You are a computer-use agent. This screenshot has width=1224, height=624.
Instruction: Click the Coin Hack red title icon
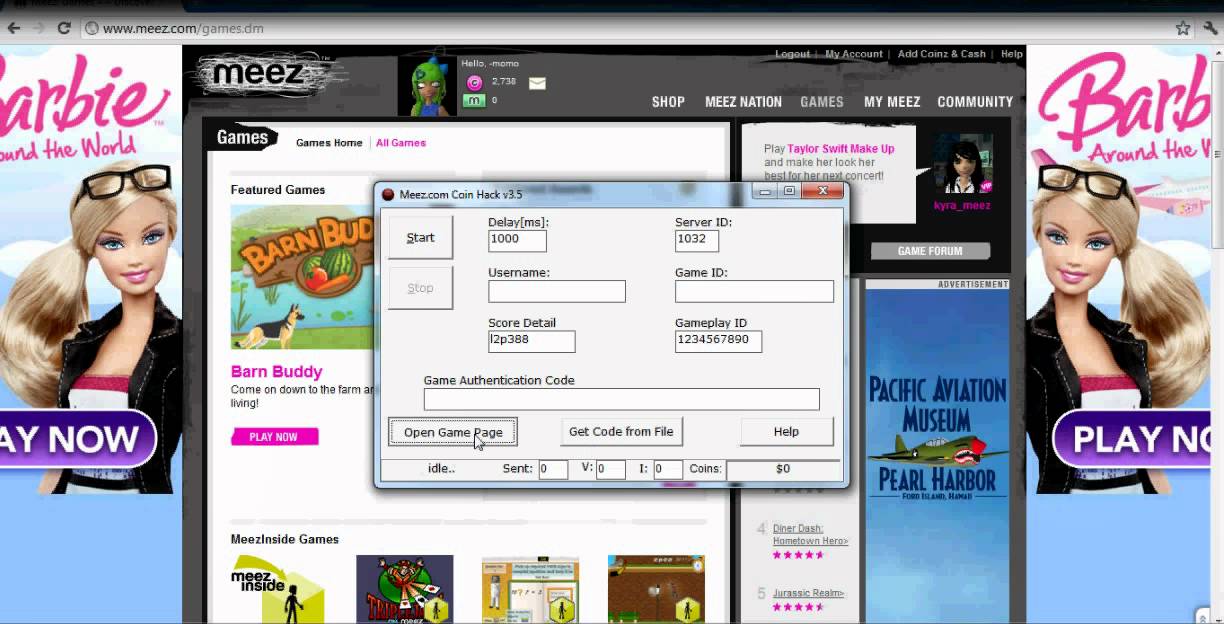tap(388, 194)
